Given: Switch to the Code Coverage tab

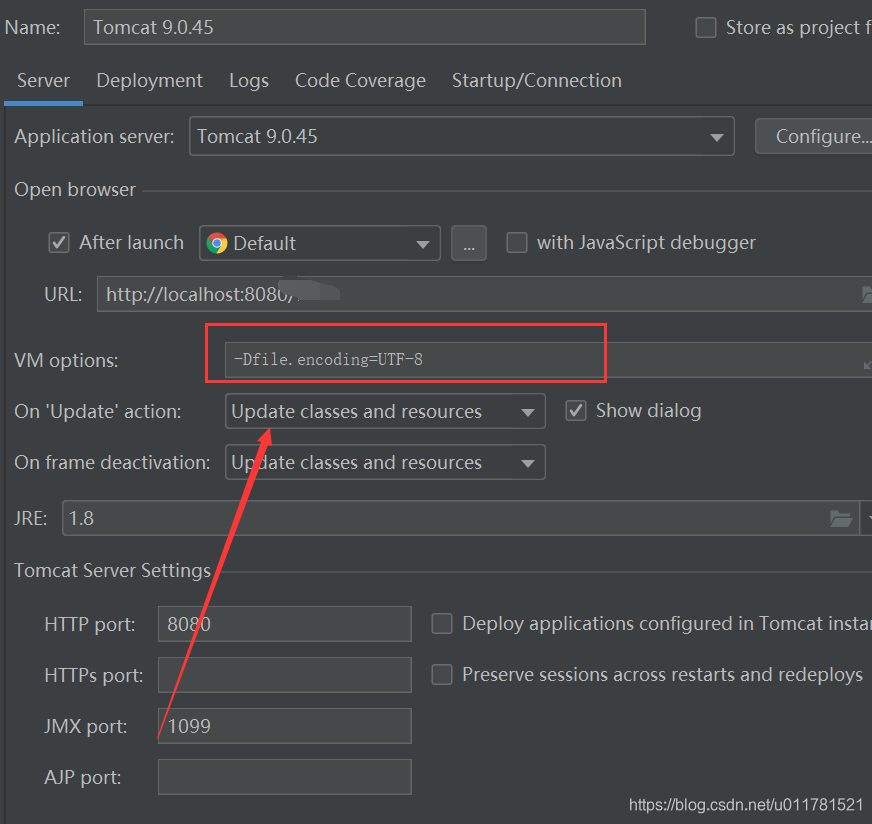Looking at the screenshot, I should [x=360, y=81].
